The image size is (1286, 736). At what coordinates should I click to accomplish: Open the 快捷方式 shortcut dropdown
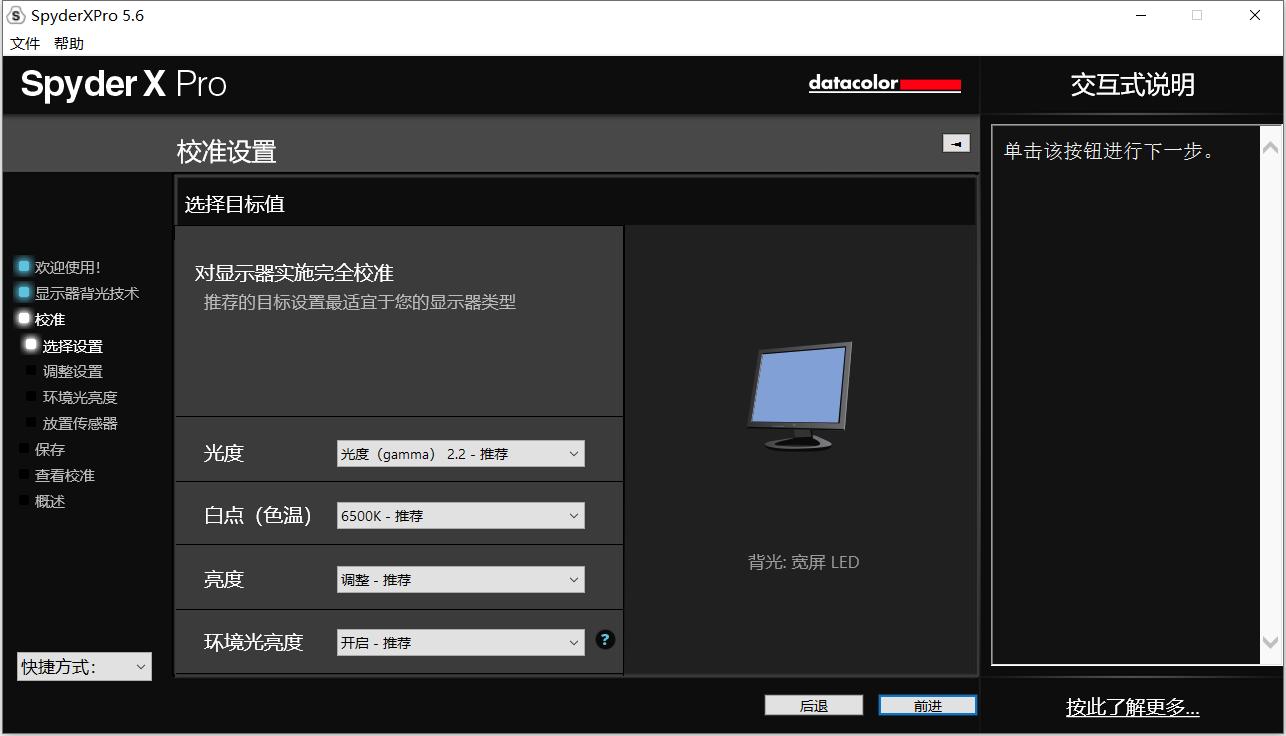coord(84,667)
